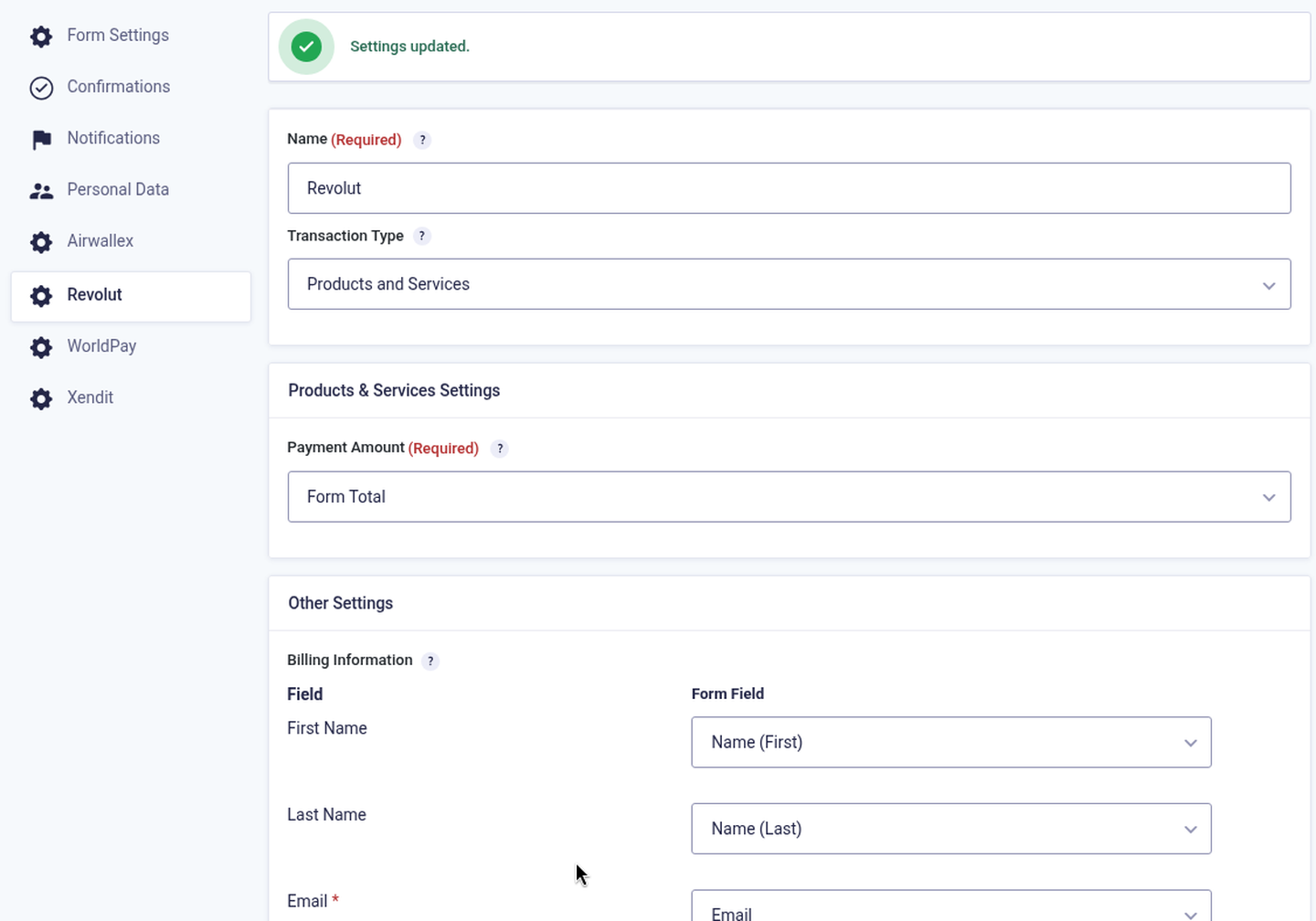
Task: Click the Billing Information help icon
Action: click(430, 661)
